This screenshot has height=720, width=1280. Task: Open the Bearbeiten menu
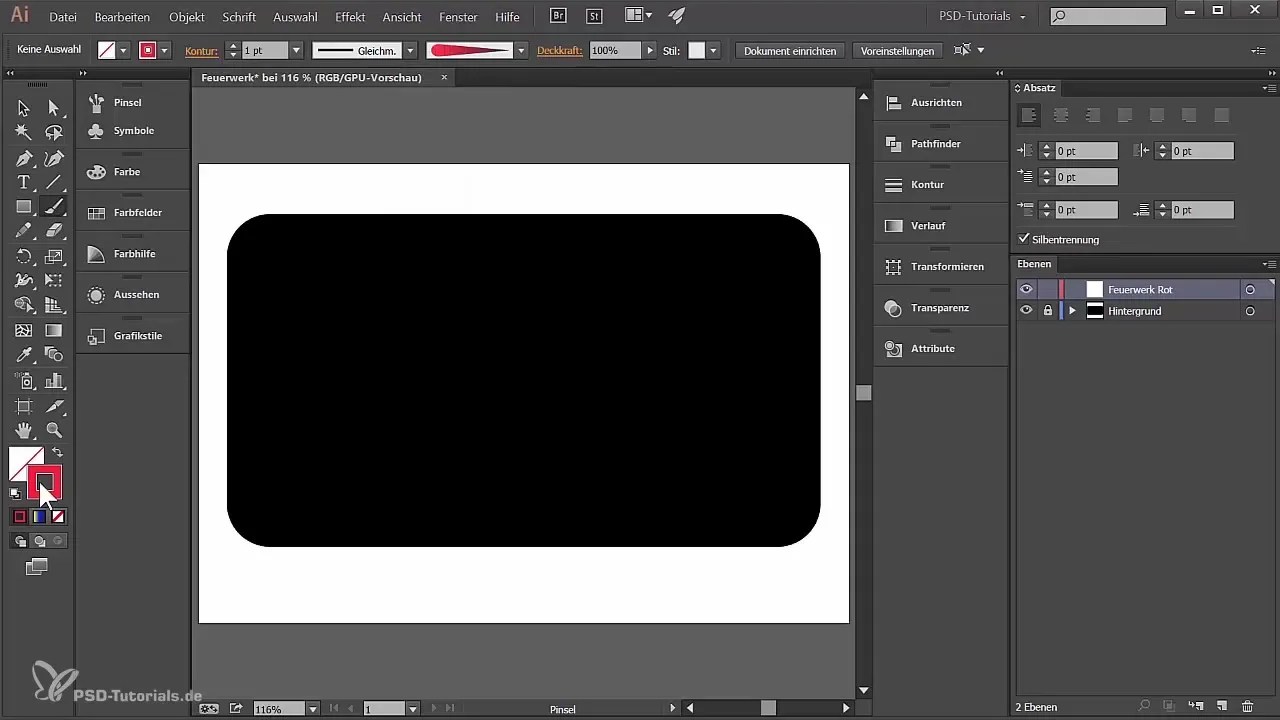122,17
